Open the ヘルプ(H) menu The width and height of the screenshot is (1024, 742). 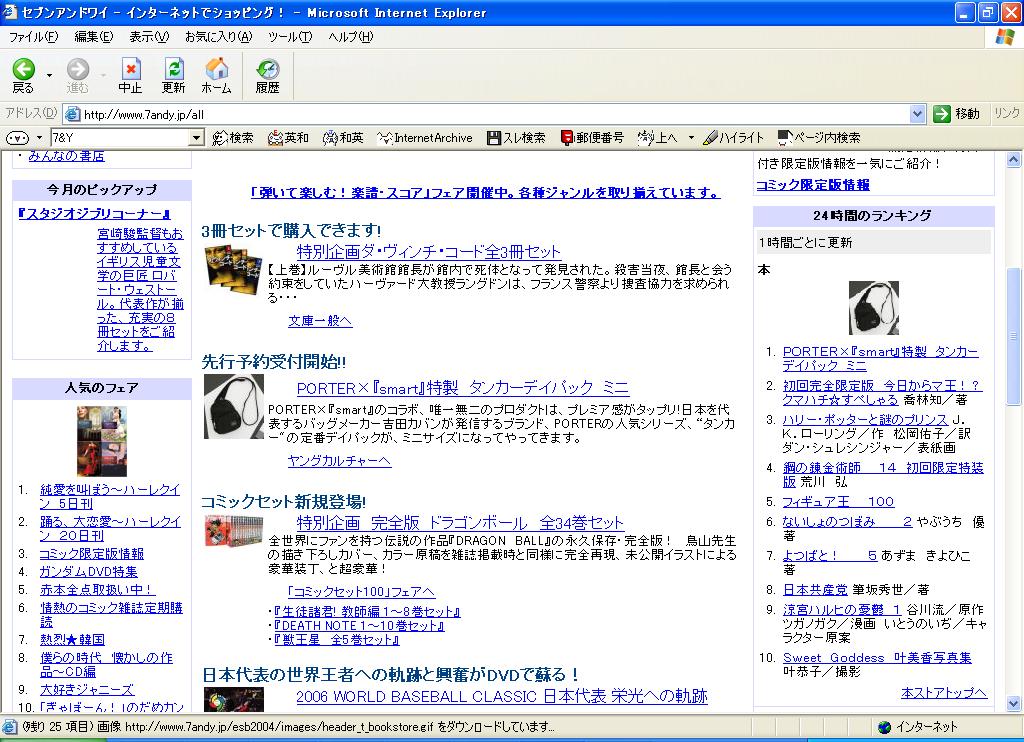351,37
